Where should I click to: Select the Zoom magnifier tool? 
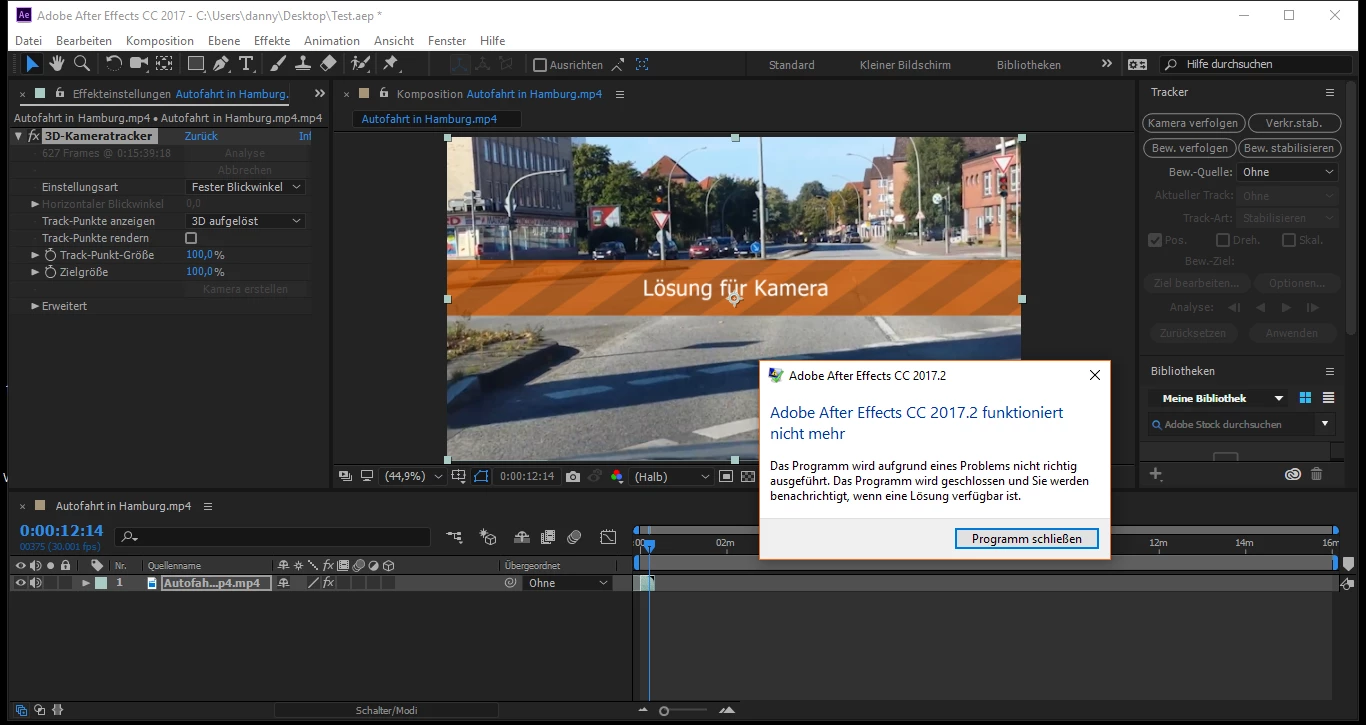82,64
